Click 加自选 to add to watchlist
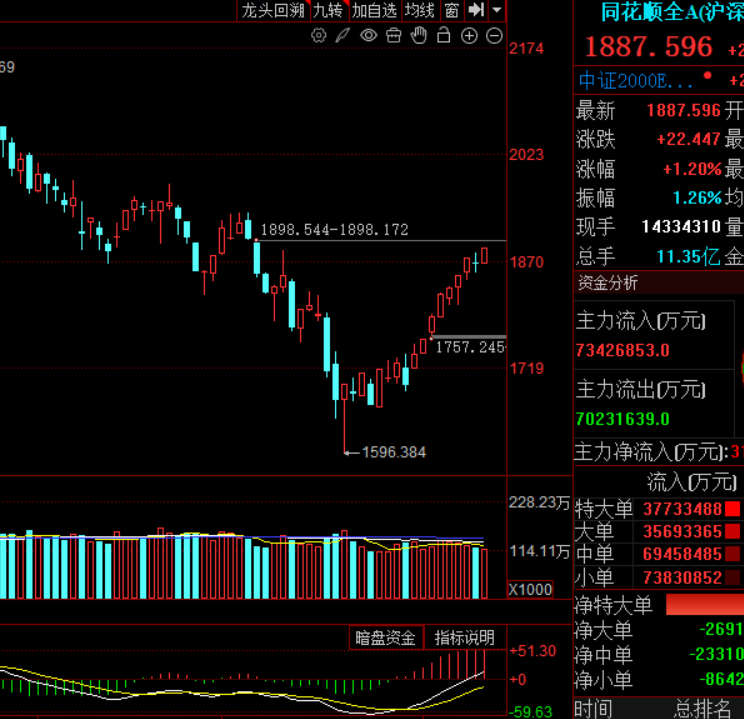 374,10
